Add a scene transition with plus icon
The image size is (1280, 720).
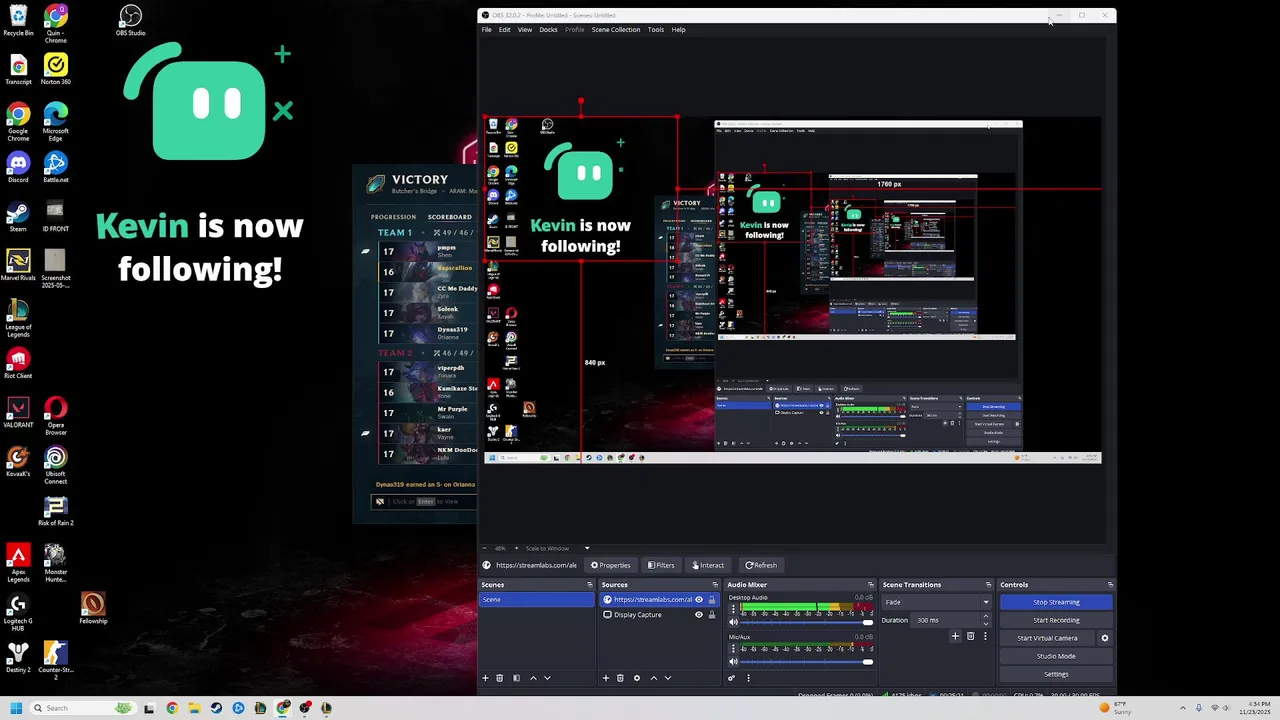pyautogui.click(x=955, y=636)
